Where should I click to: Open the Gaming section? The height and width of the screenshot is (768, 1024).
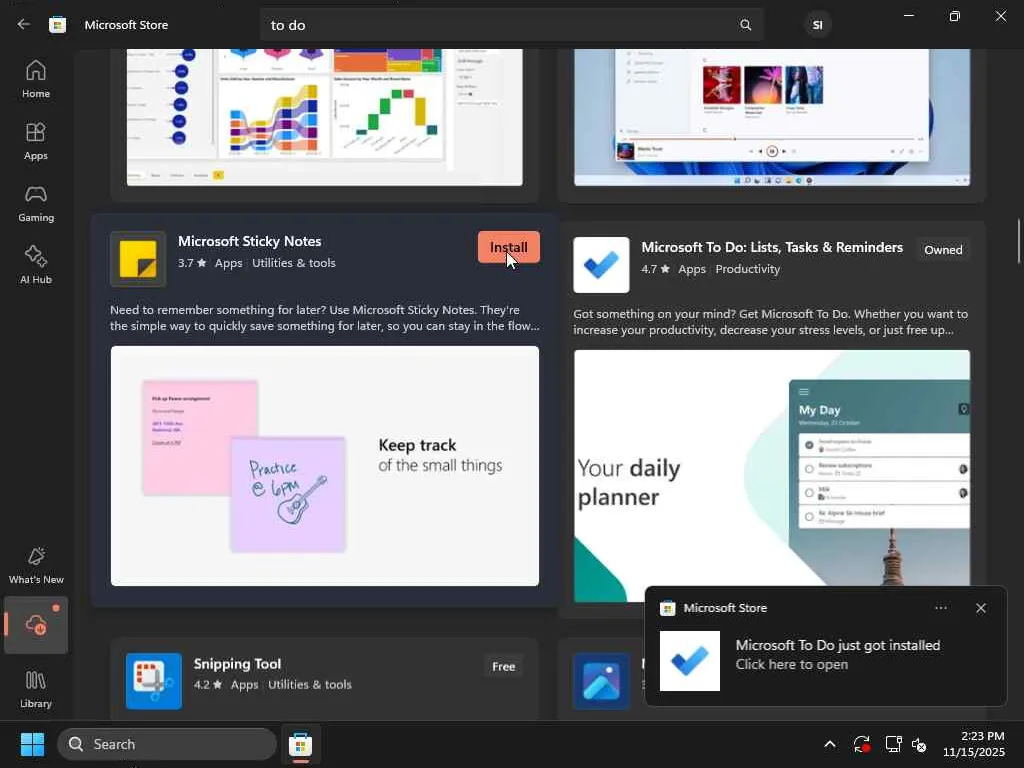[x=36, y=203]
